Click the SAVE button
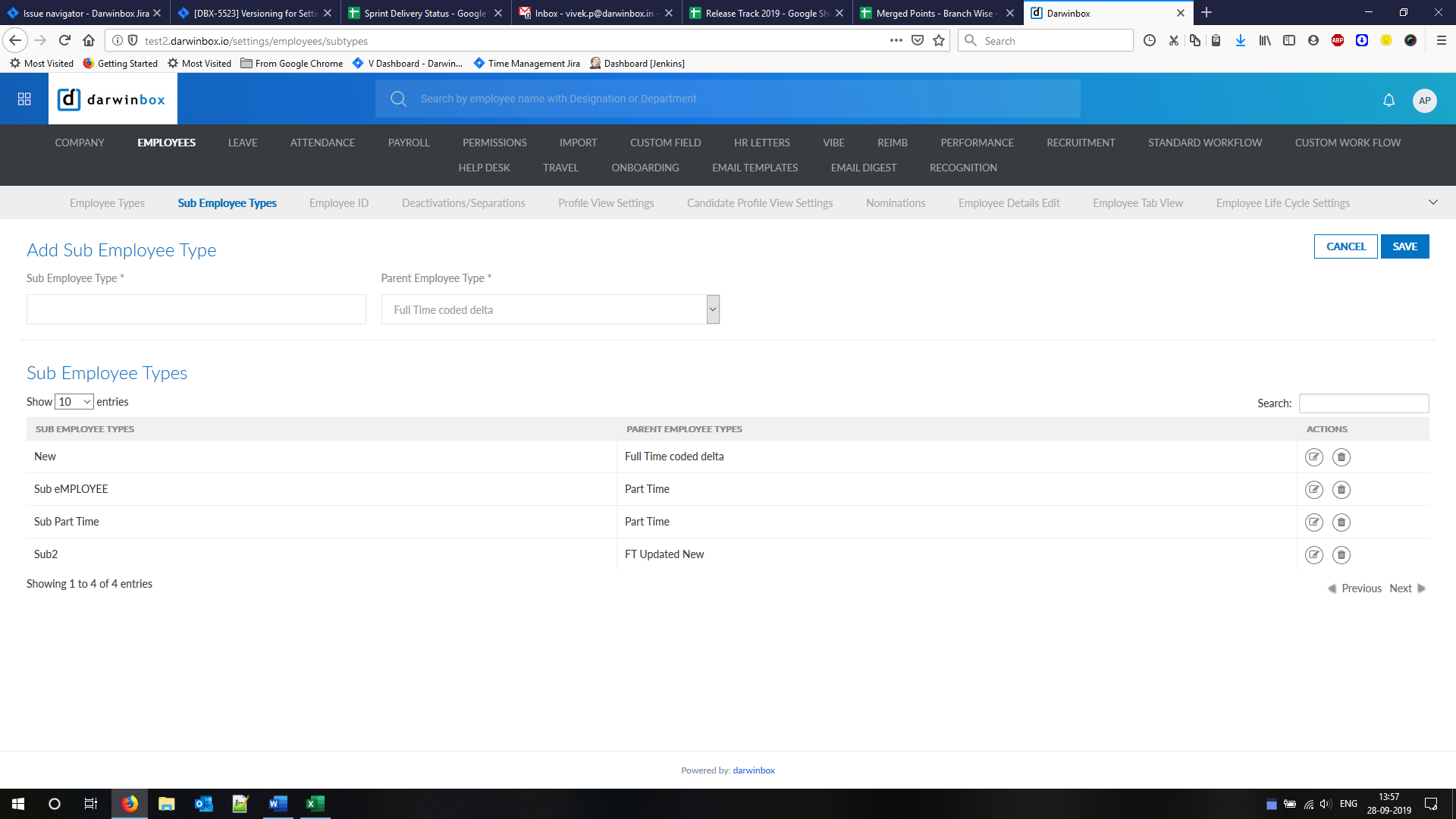1456x819 pixels. [x=1404, y=246]
